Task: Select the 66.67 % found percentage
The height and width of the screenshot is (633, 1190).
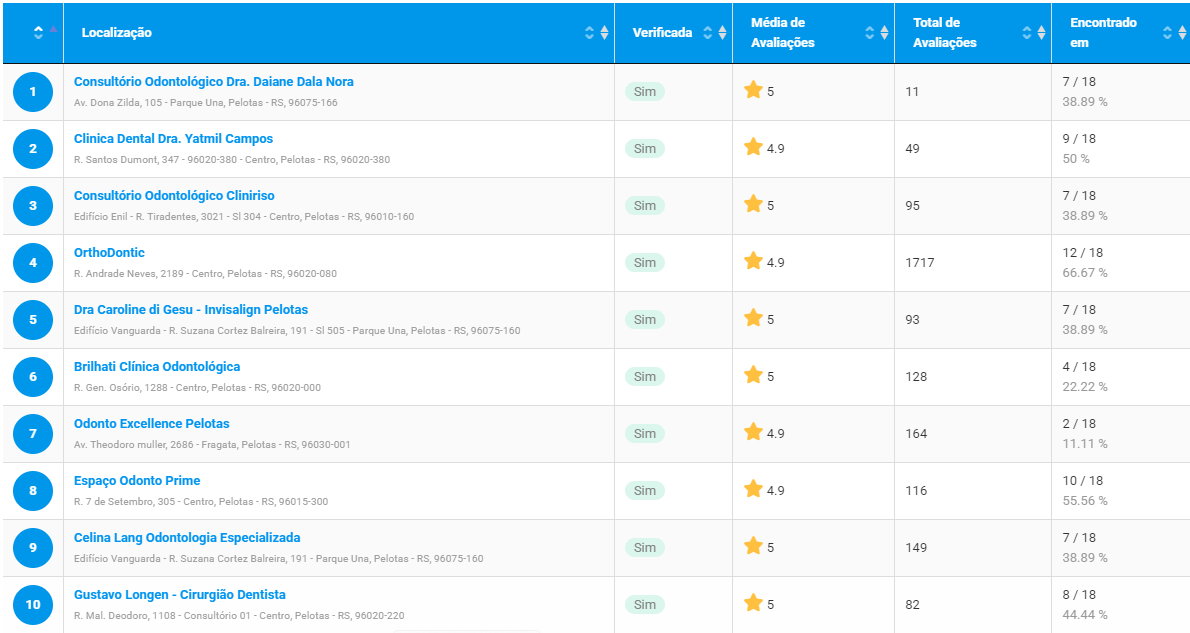Action: (1085, 272)
